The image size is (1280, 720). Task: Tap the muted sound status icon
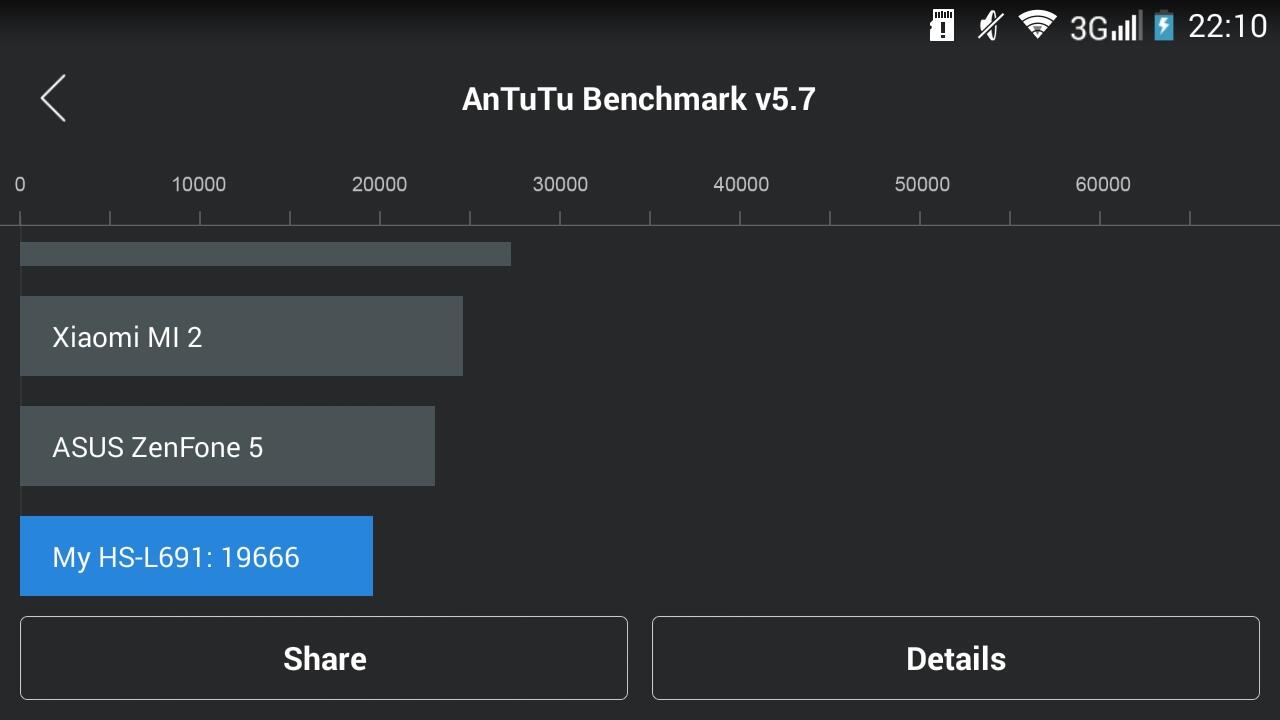pos(990,26)
